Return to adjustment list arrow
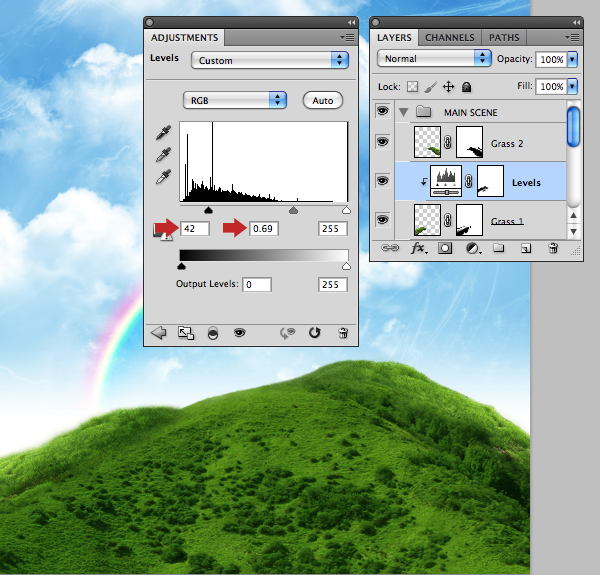Screen dimensions: 600x575 tap(158, 333)
